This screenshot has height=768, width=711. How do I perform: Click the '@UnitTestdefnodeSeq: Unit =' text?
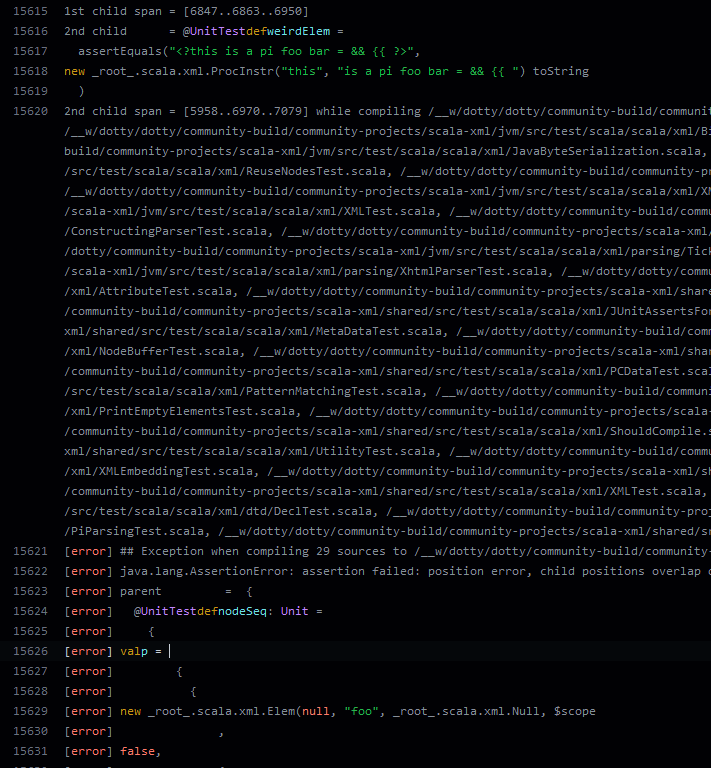(x=228, y=611)
